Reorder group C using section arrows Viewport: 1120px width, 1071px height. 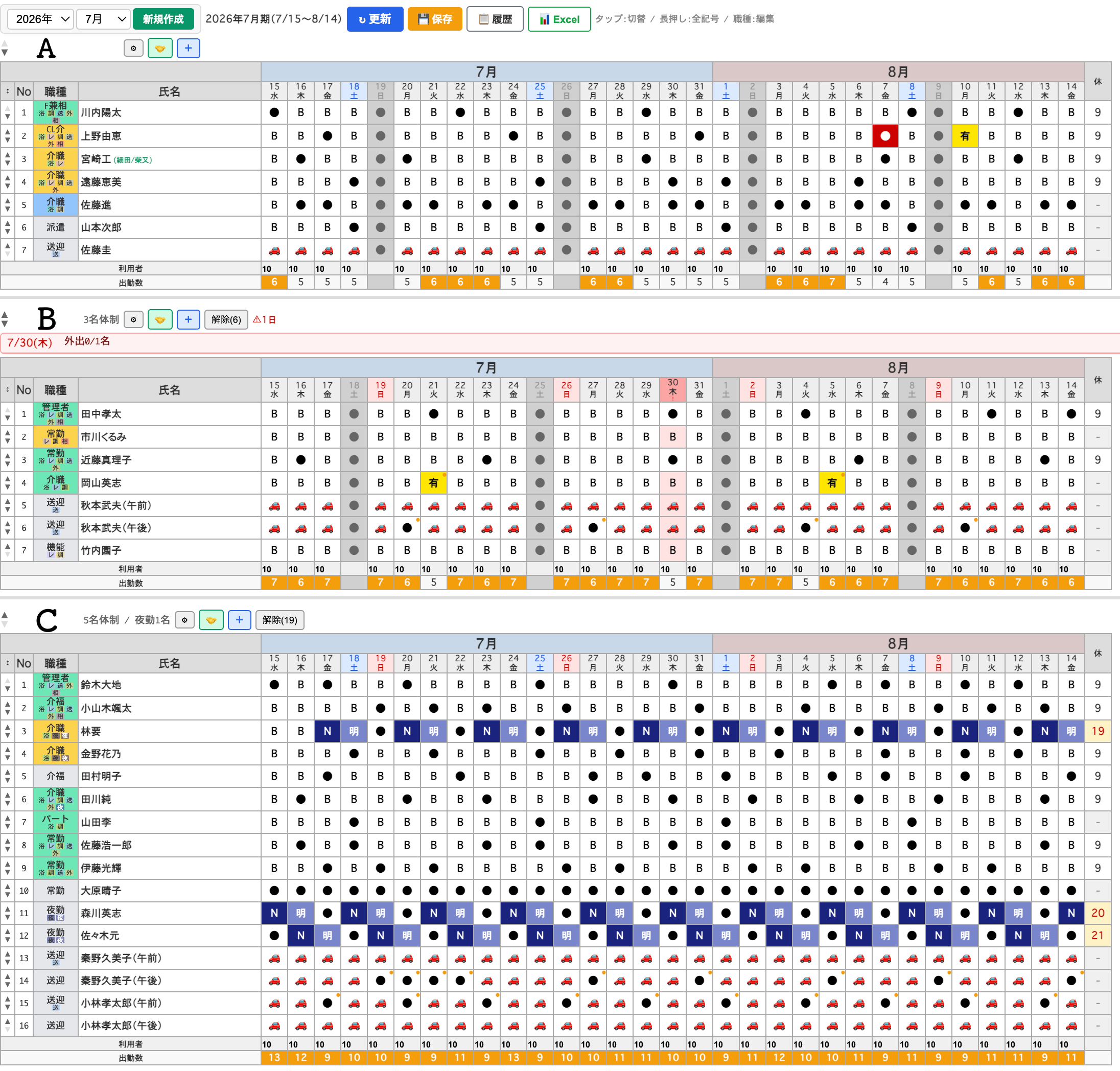click(x=5, y=620)
